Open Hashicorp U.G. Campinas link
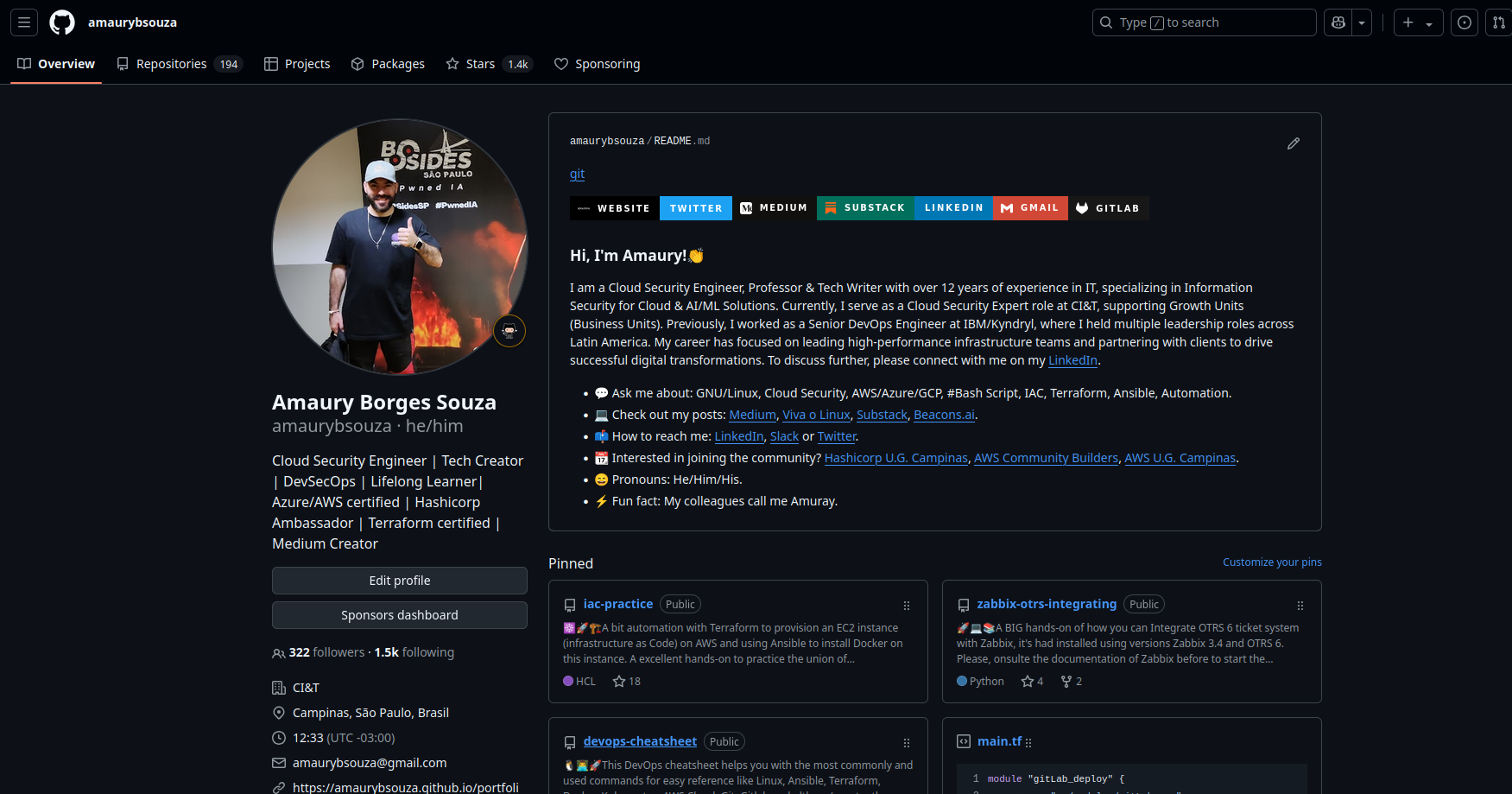This screenshot has width=1512, height=794. coord(896,458)
